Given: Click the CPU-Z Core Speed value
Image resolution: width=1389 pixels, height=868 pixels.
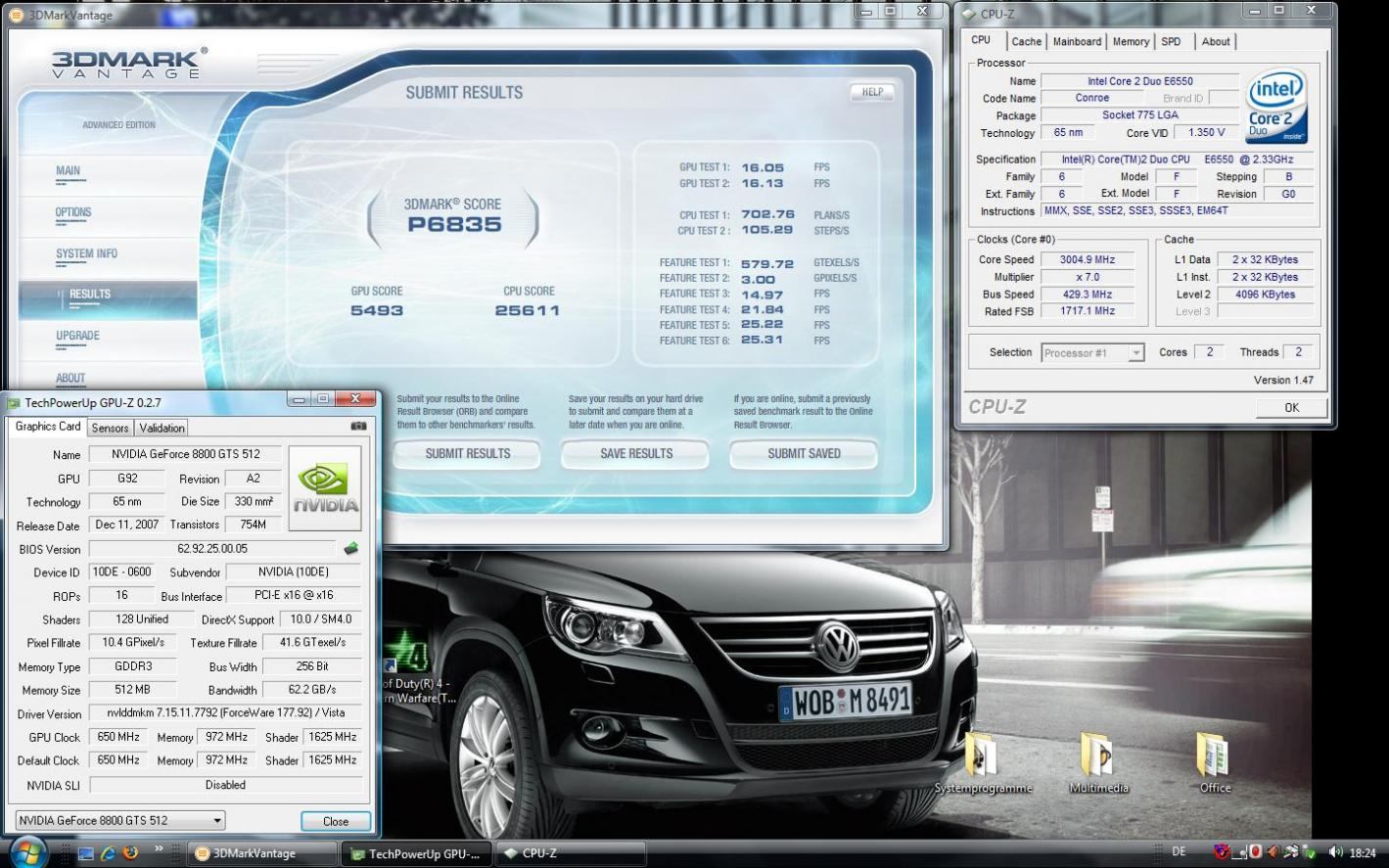Looking at the screenshot, I should pos(1087,260).
